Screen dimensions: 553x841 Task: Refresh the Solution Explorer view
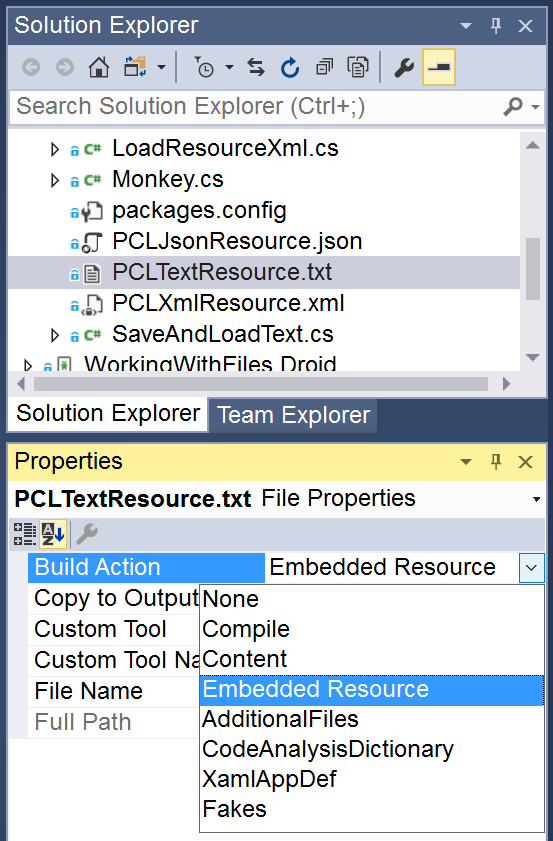pos(290,68)
